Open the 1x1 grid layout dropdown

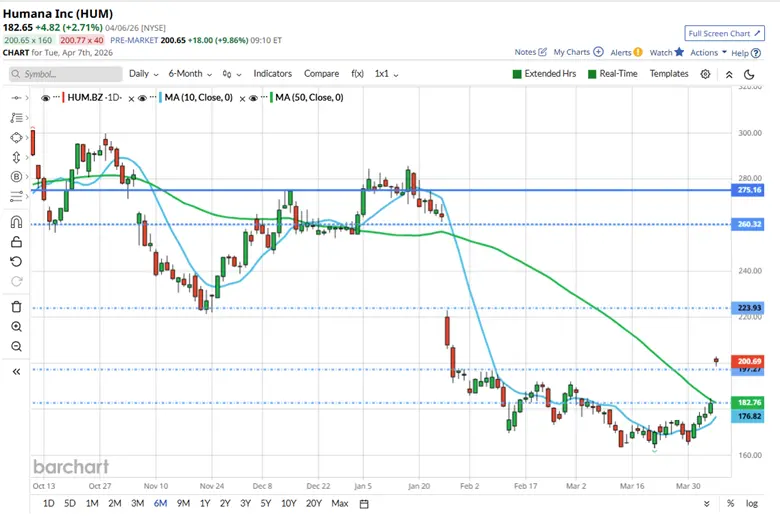(x=387, y=74)
